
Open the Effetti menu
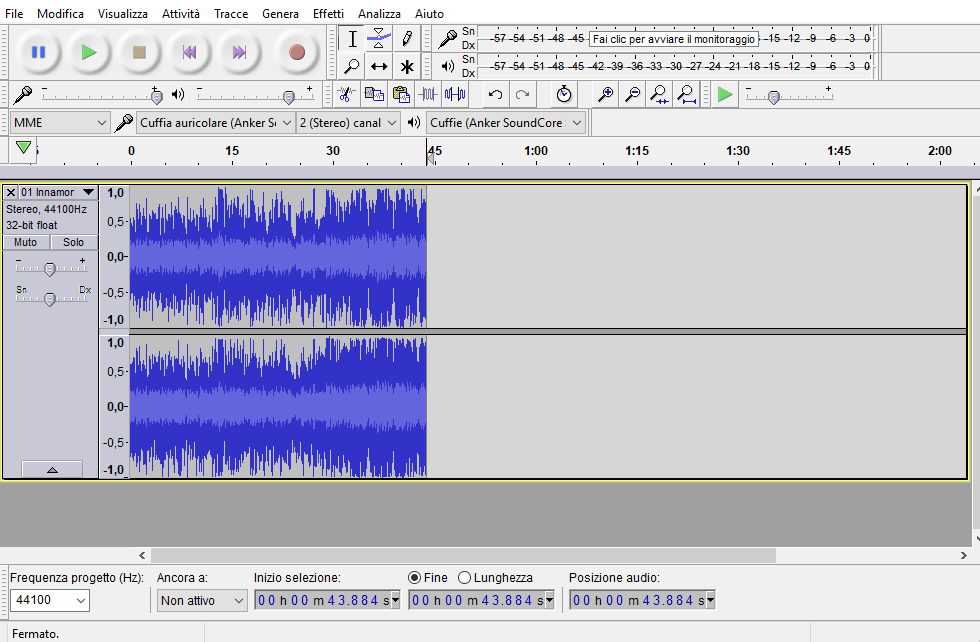tap(328, 13)
